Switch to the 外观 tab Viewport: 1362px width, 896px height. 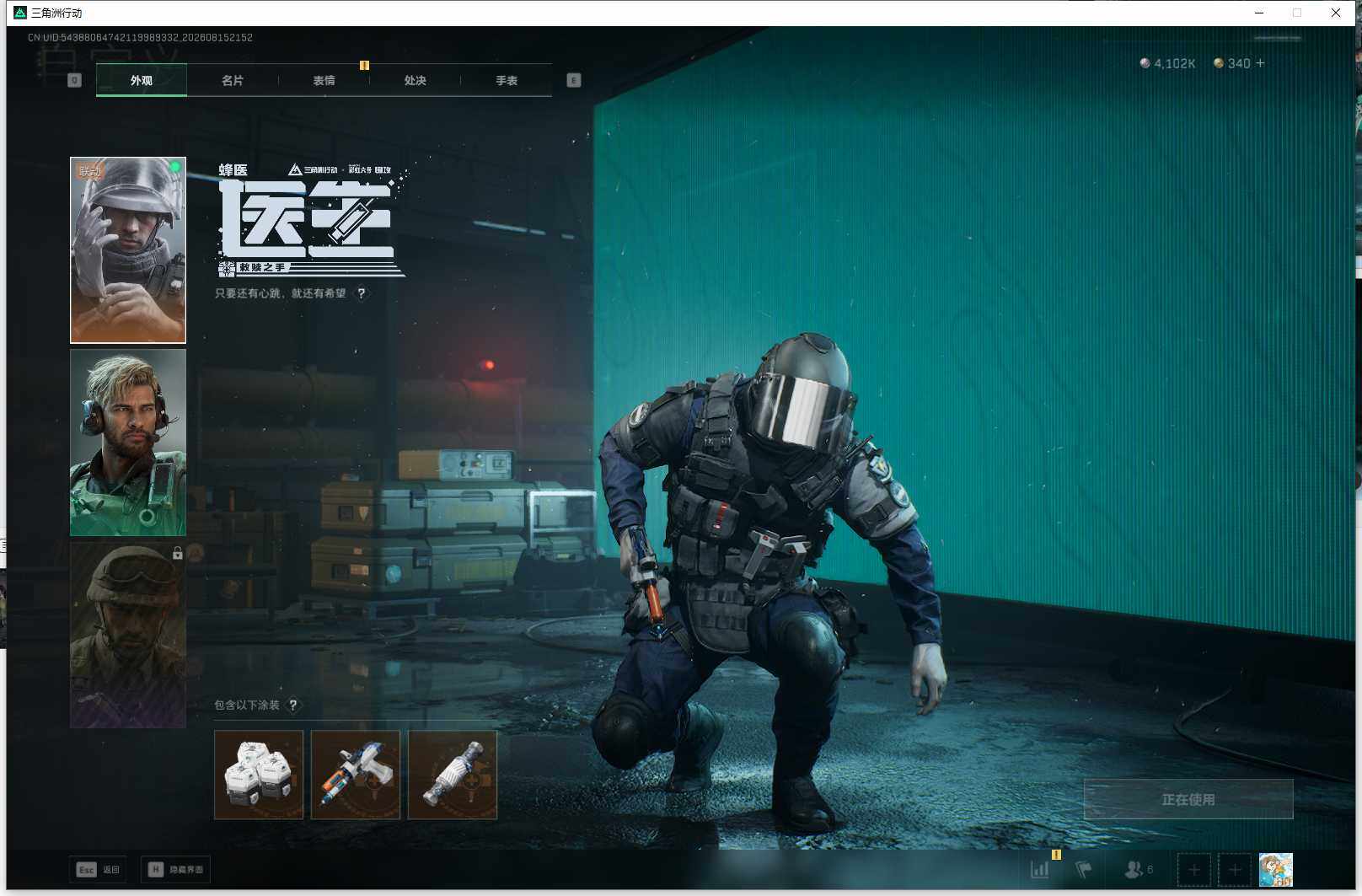[x=142, y=80]
